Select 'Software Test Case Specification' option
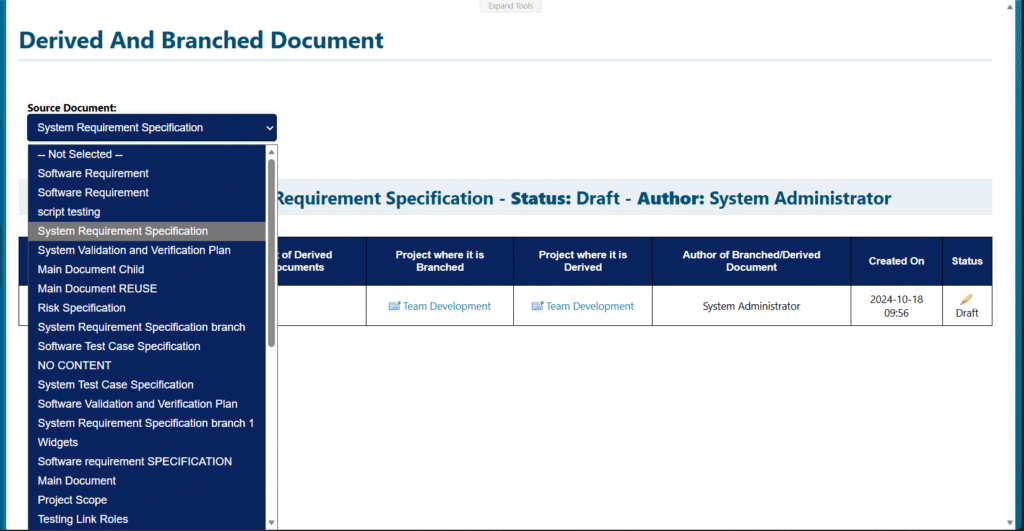The width and height of the screenshot is (1024, 531). point(119,346)
